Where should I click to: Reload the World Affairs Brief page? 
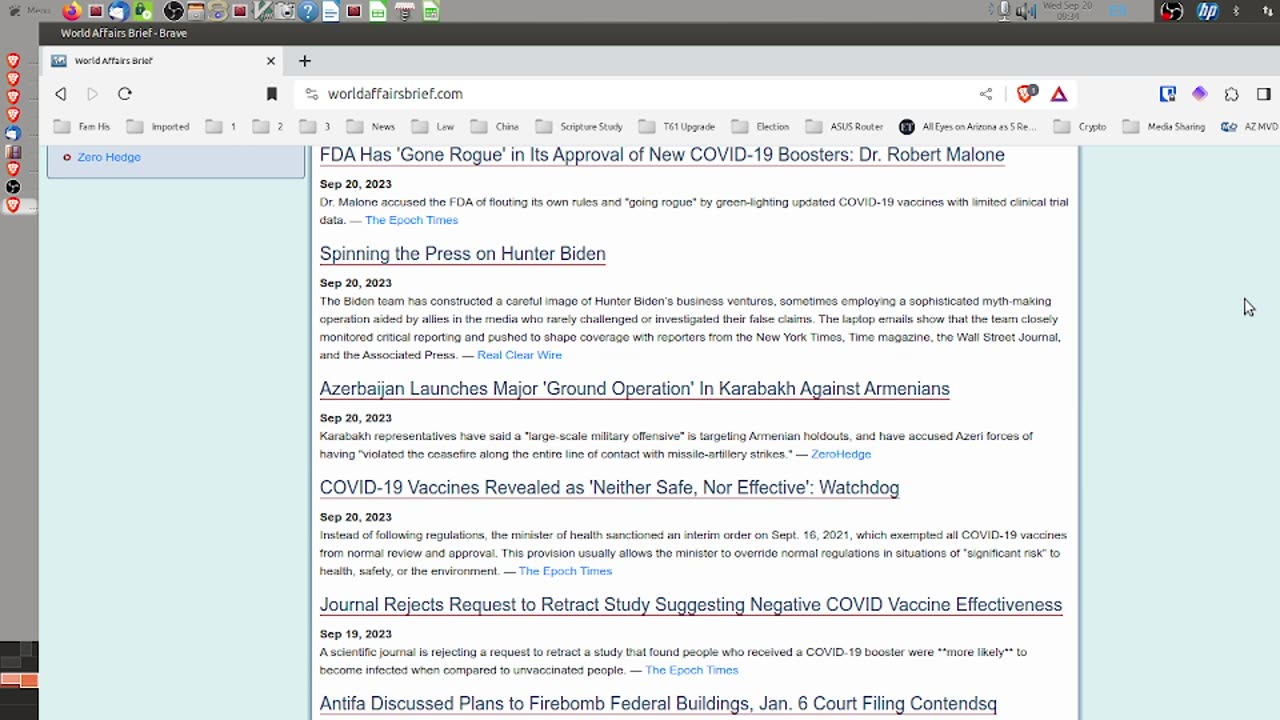[124, 94]
